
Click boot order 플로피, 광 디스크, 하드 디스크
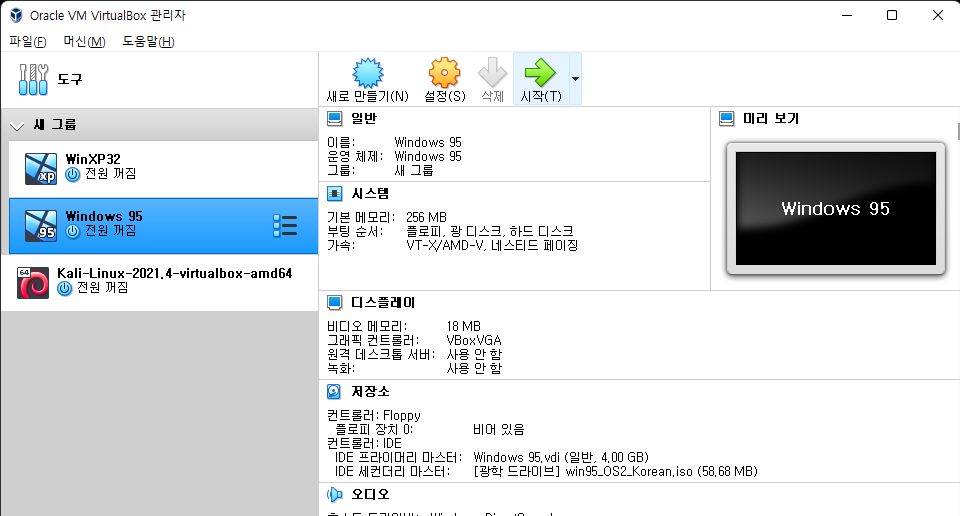pyautogui.click(x=490, y=231)
